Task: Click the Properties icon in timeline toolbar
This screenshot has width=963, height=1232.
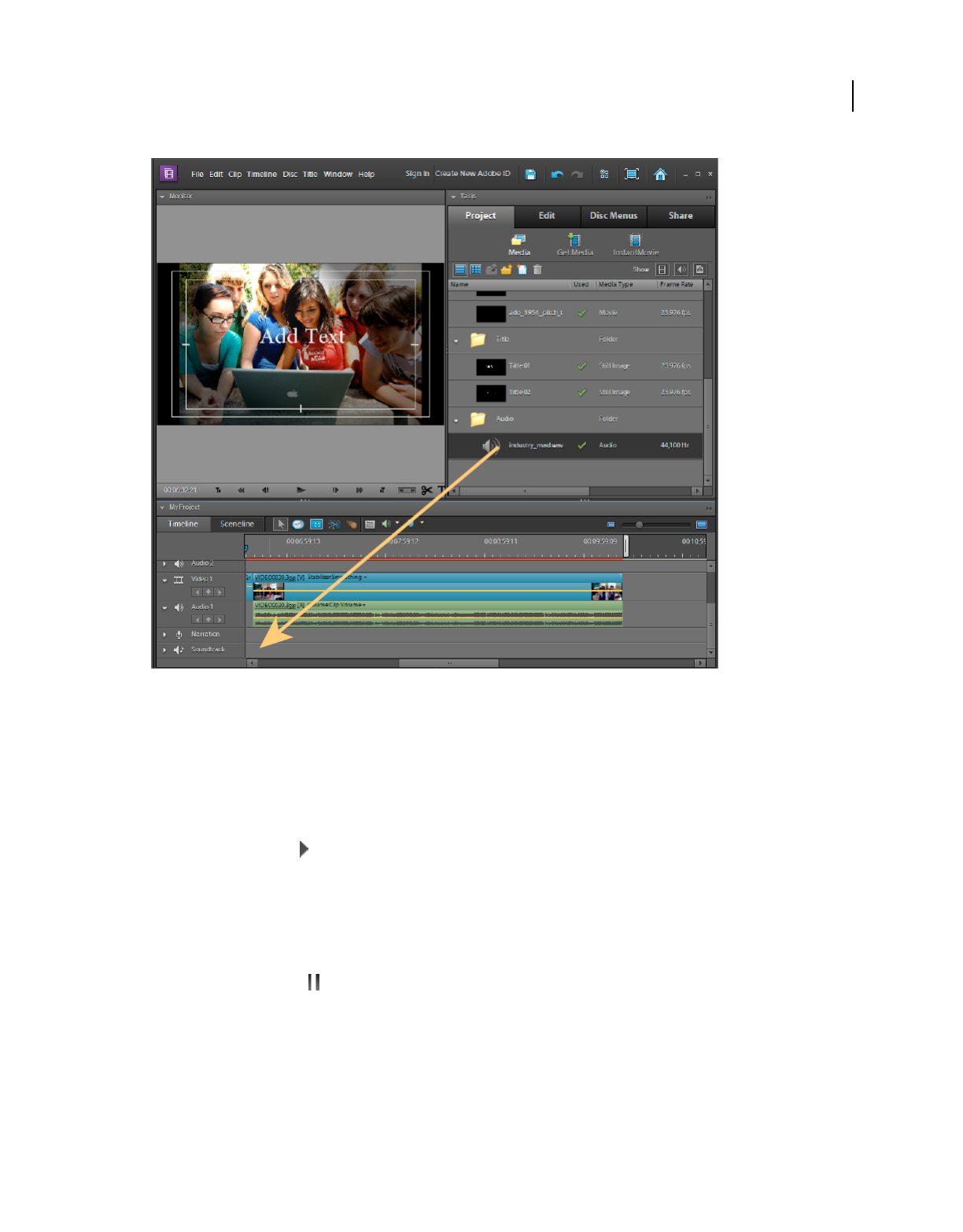Action: click(316, 524)
